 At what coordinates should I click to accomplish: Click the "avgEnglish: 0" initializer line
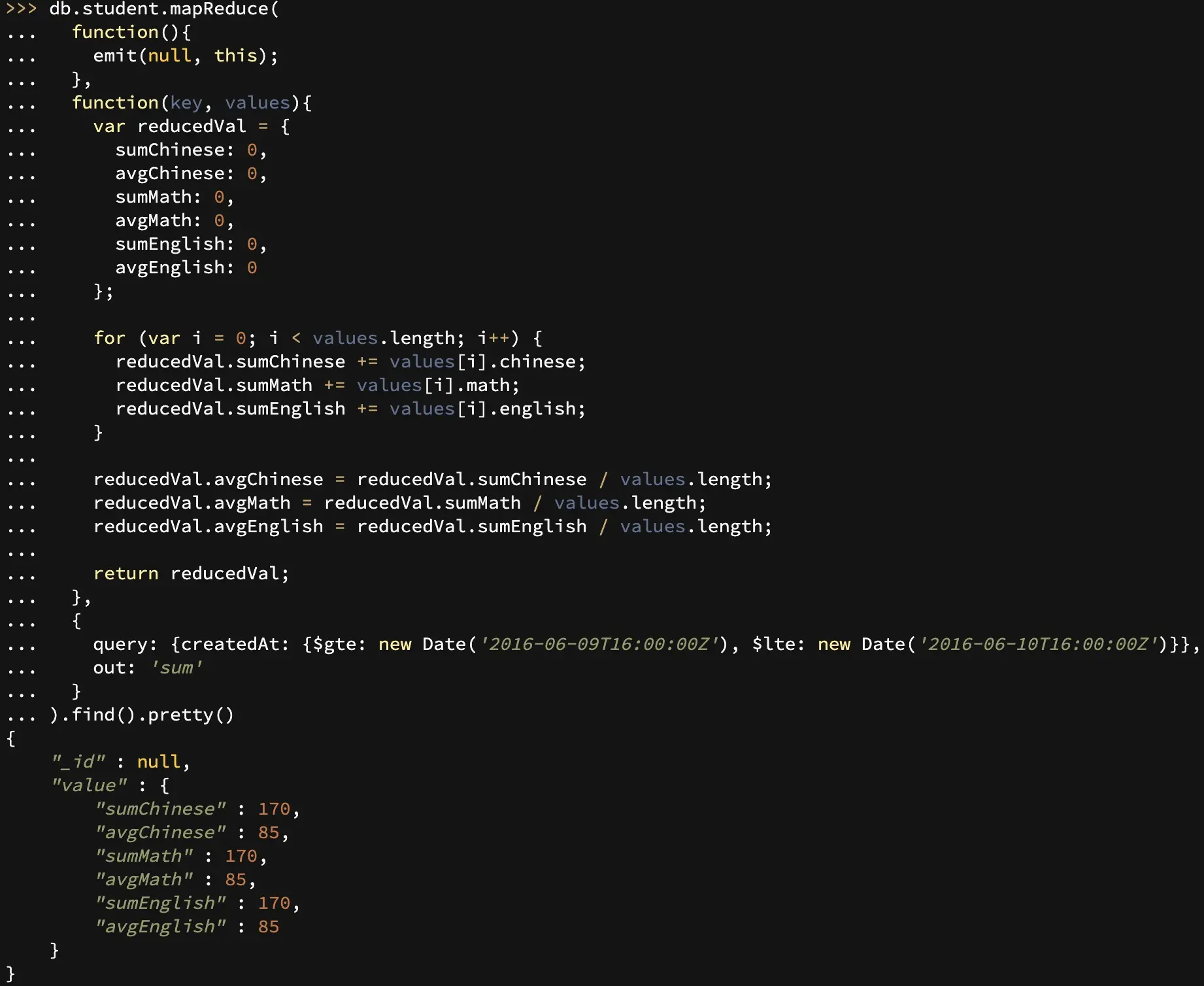coord(186,267)
